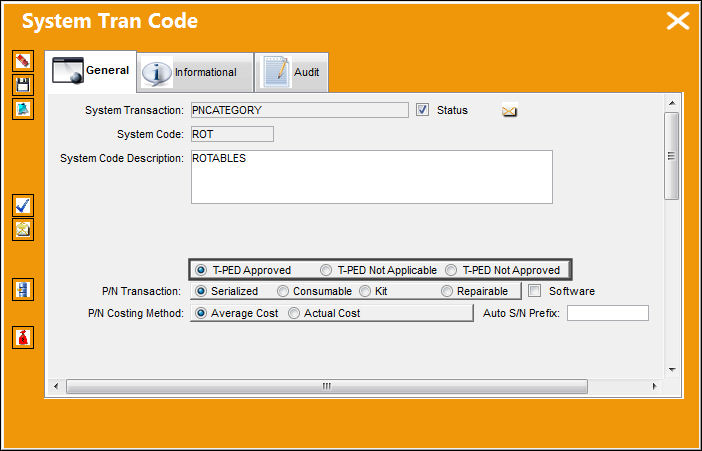The height and width of the screenshot is (451, 702).
Task: Click the horizontal scrollbar thumb
Action: tap(327, 386)
